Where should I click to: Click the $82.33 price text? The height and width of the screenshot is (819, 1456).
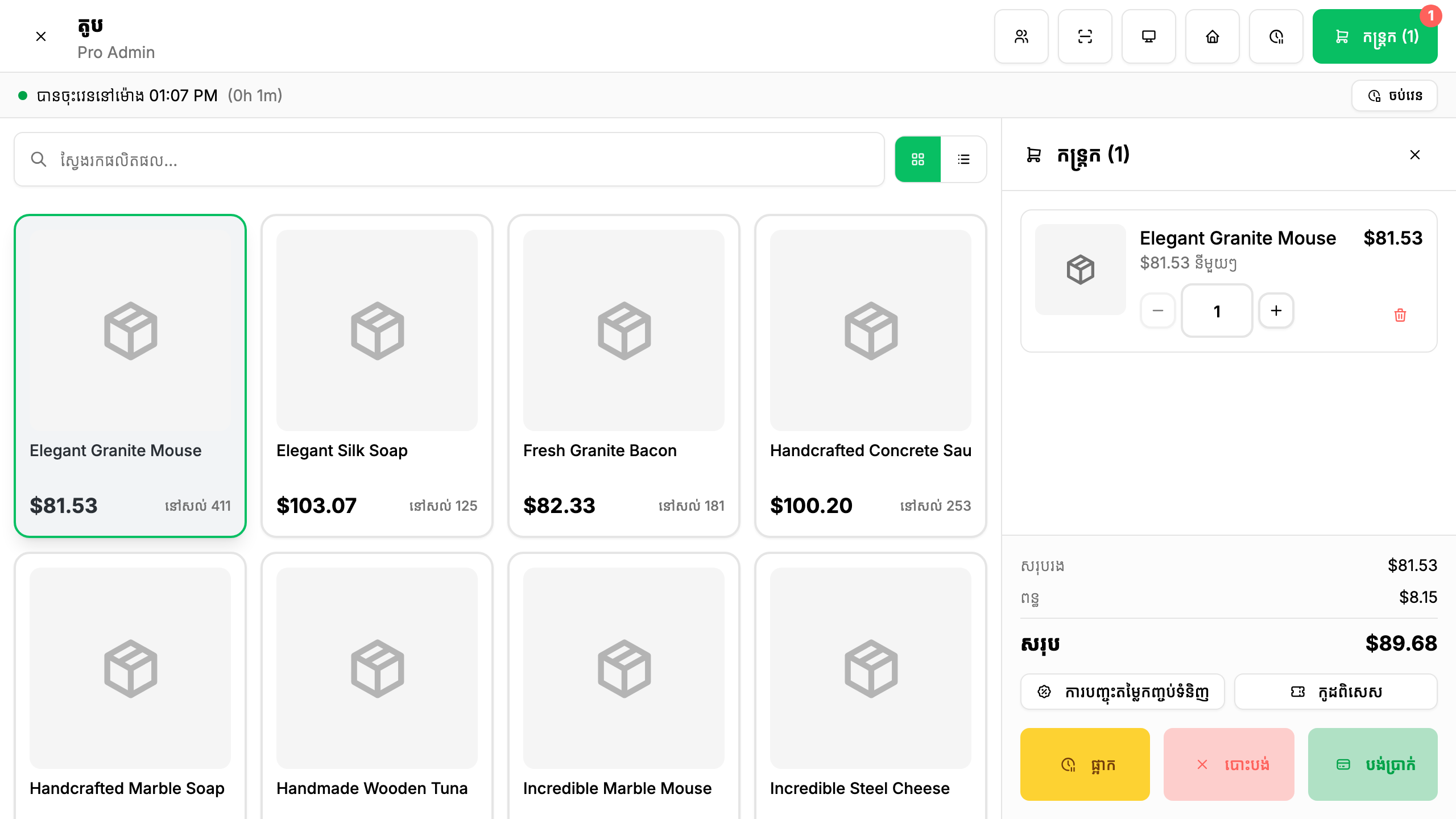click(x=559, y=506)
